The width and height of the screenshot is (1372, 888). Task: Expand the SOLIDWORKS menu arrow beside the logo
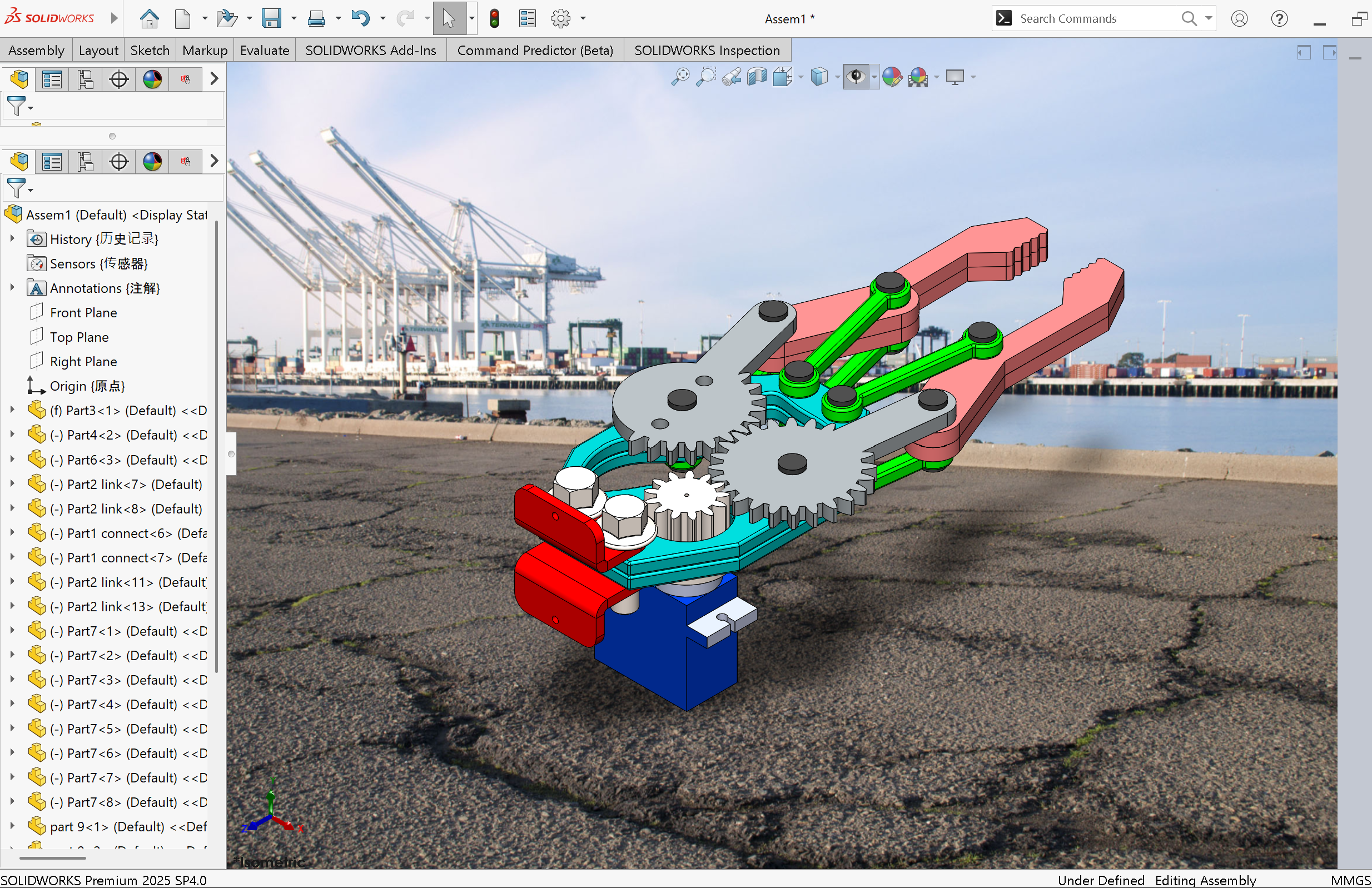114,18
